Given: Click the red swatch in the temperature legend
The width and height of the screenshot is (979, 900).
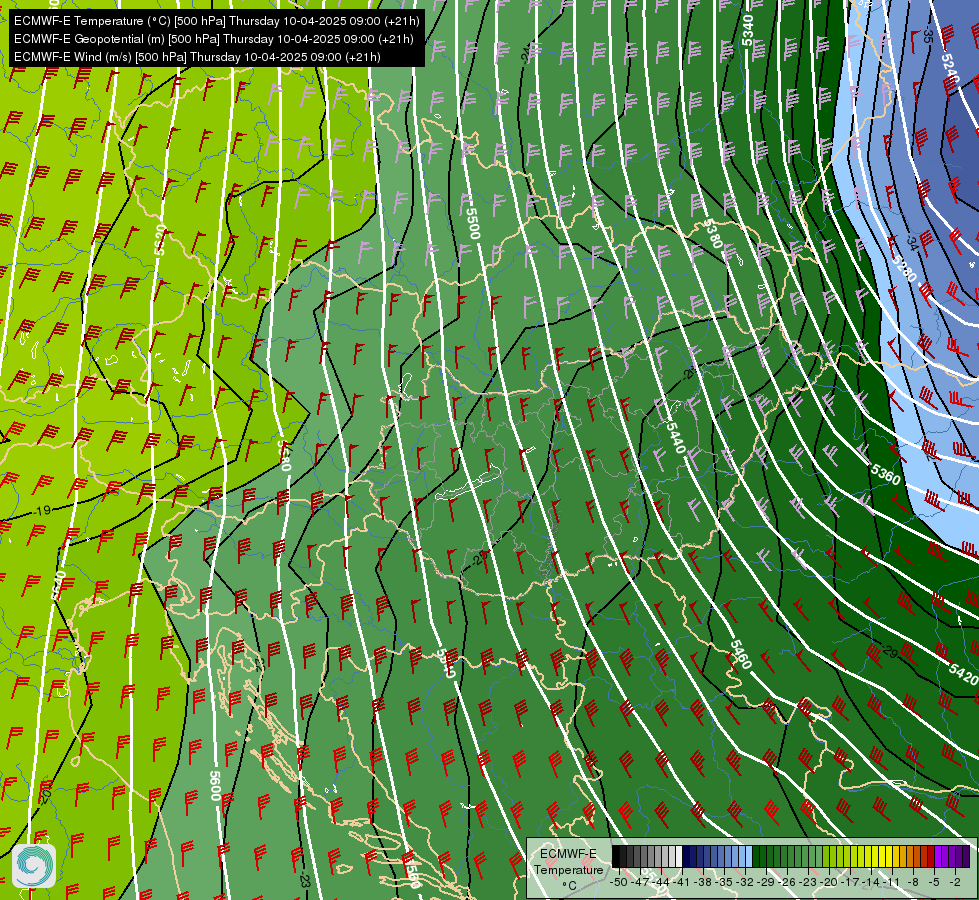Looking at the screenshot, I should (x=931, y=856).
